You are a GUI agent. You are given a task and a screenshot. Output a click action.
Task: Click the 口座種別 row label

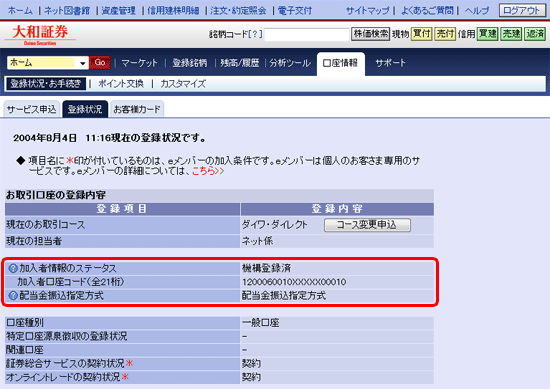click(x=25, y=323)
